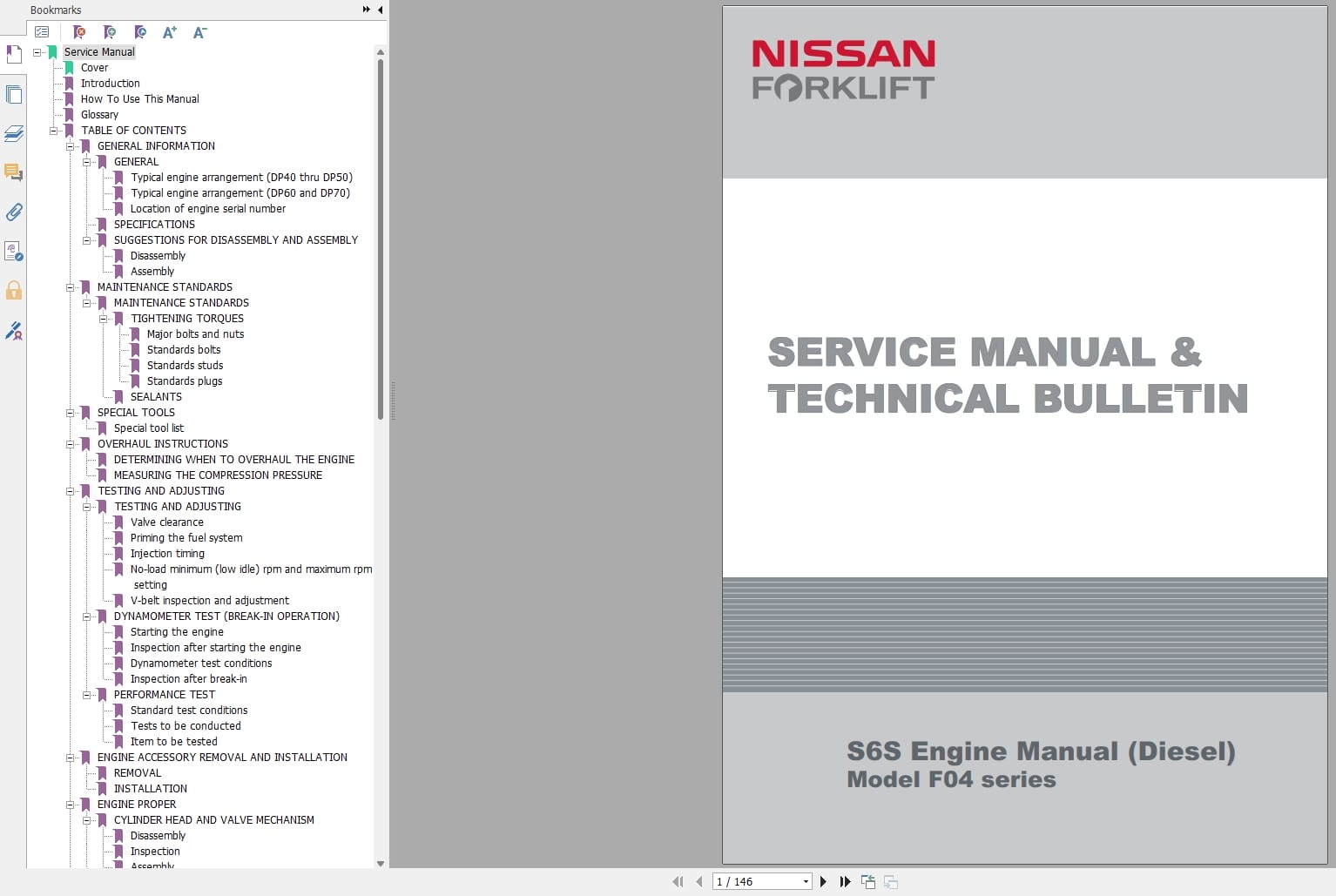Collapse TABLE OF CONTENTS bookmark node
The width and height of the screenshot is (1336, 896).
(54, 131)
